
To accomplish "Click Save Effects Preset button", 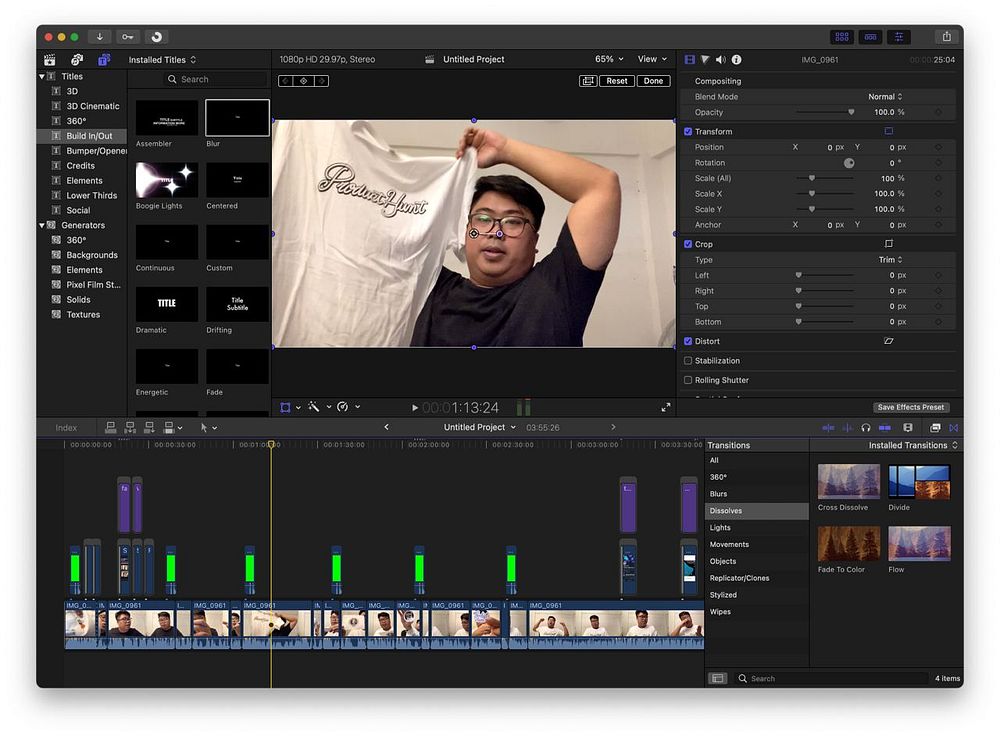I will pos(911,407).
